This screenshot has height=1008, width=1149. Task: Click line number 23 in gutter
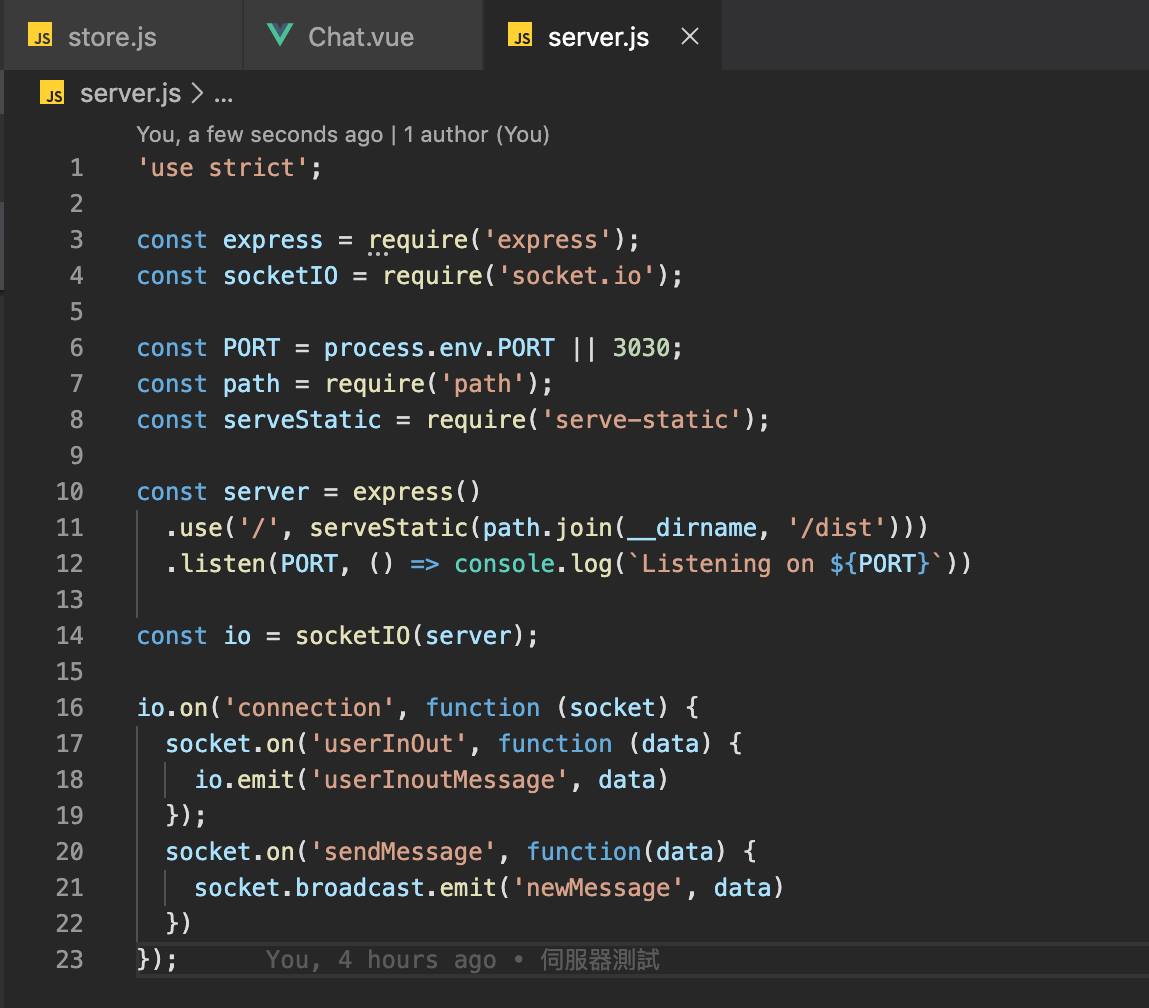click(x=70, y=960)
